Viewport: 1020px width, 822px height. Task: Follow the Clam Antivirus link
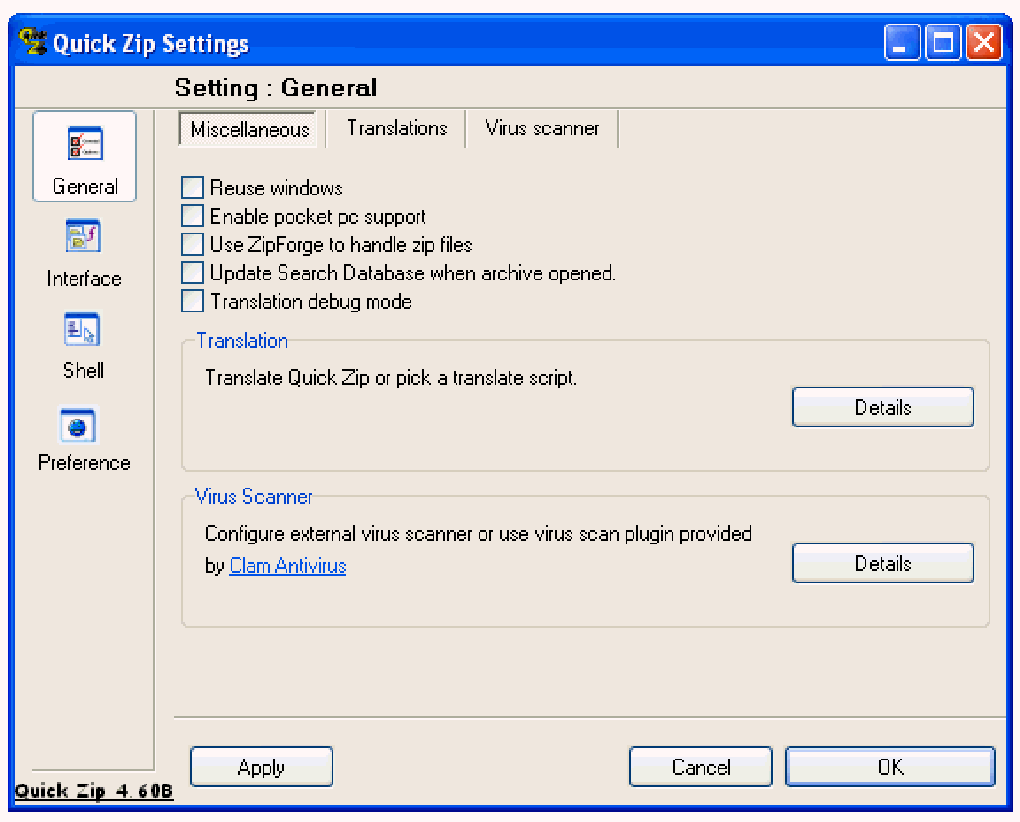(288, 566)
